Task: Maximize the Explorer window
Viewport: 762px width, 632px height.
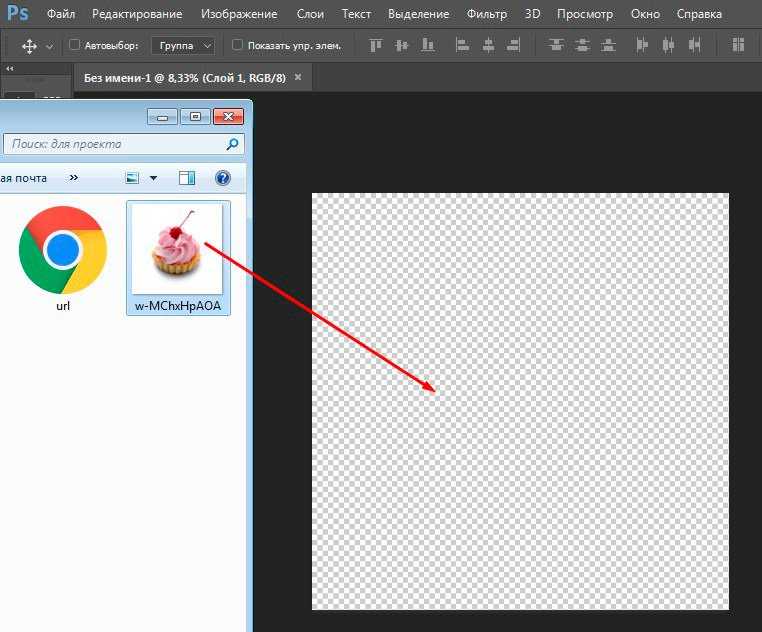Action: click(x=195, y=117)
